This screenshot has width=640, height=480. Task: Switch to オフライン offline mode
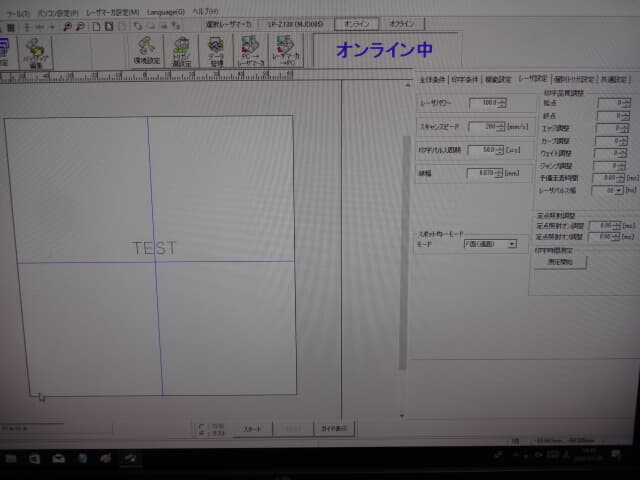[403, 23]
